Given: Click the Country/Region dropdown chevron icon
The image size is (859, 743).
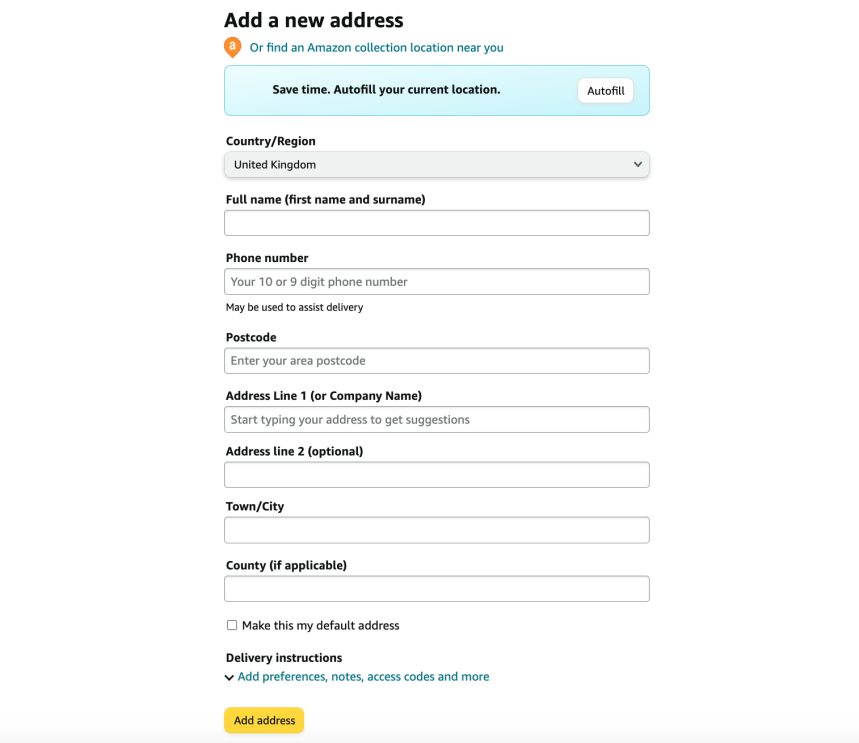Looking at the screenshot, I should click(637, 164).
